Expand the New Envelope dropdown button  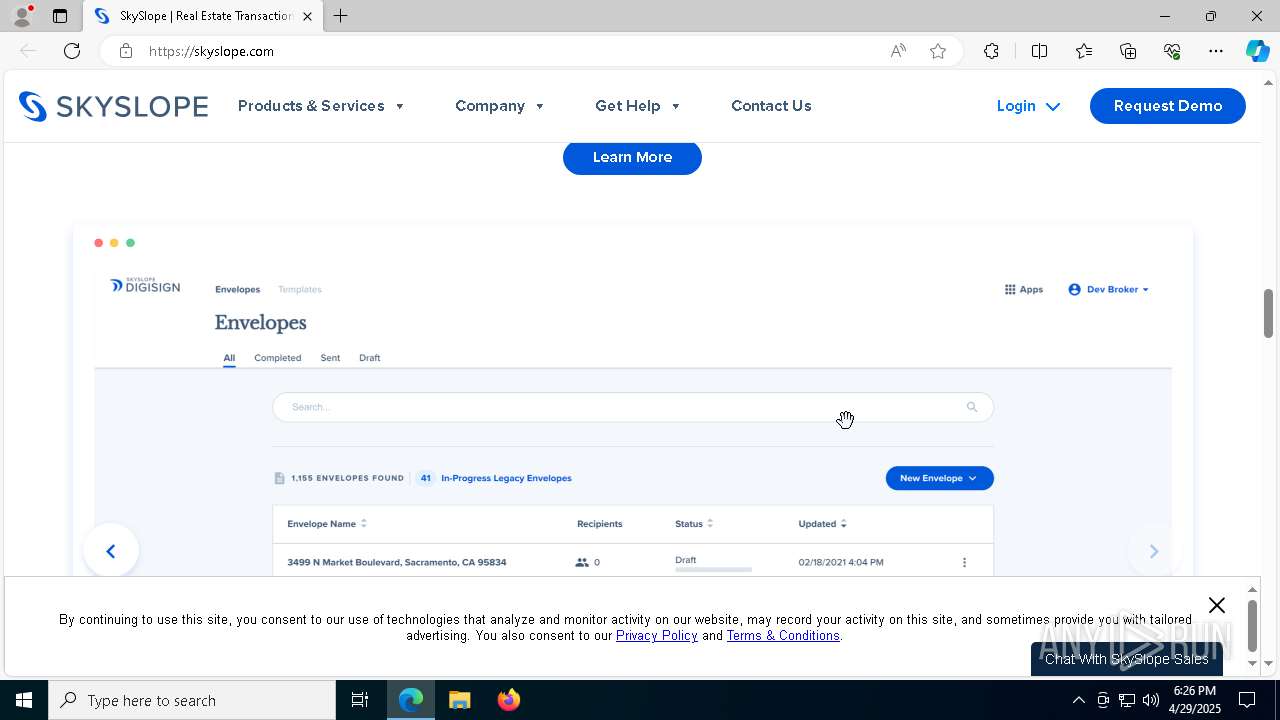tap(939, 478)
